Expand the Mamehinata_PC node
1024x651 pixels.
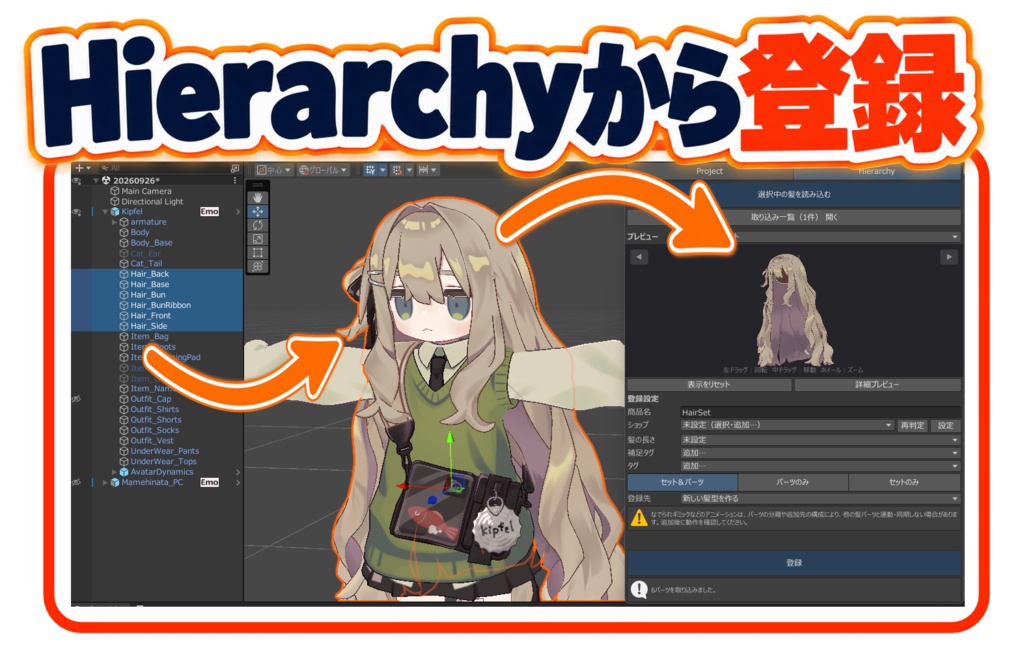105,483
